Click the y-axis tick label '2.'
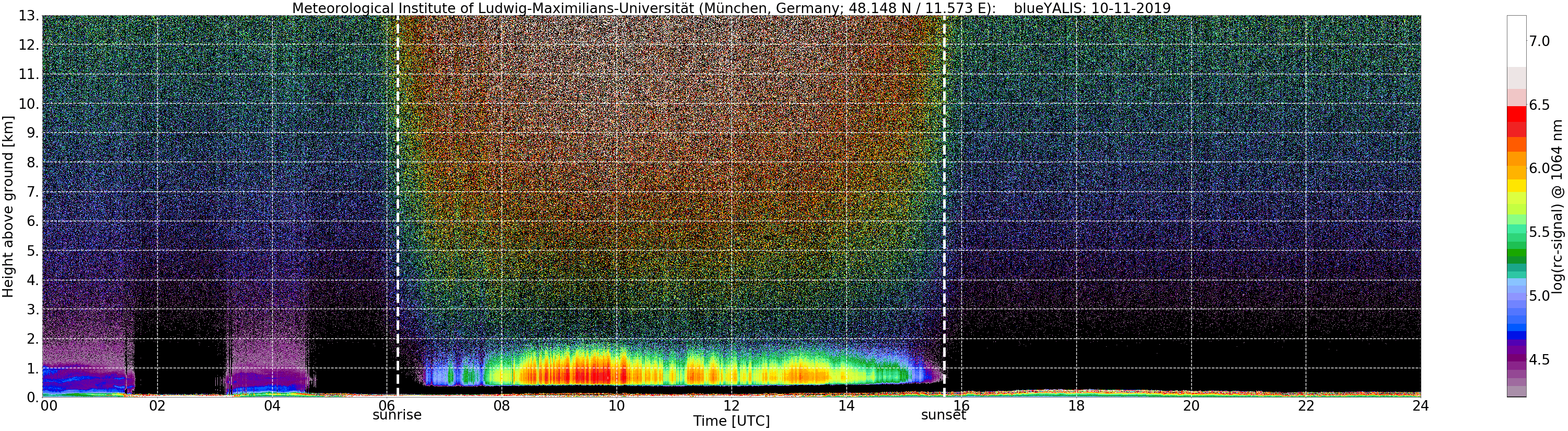The image size is (1568, 431). (x=33, y=338)
